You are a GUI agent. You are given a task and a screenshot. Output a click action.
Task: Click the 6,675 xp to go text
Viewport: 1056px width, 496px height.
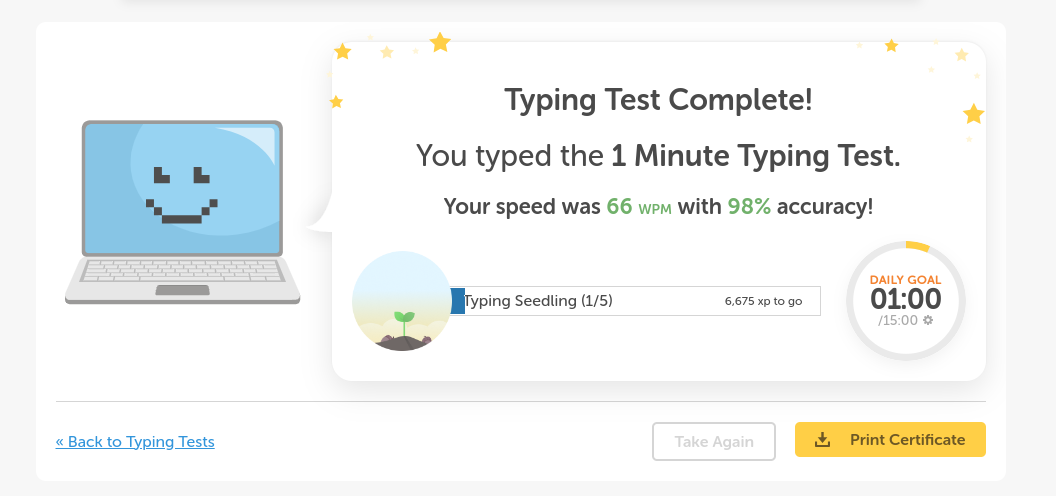point(763,301)
